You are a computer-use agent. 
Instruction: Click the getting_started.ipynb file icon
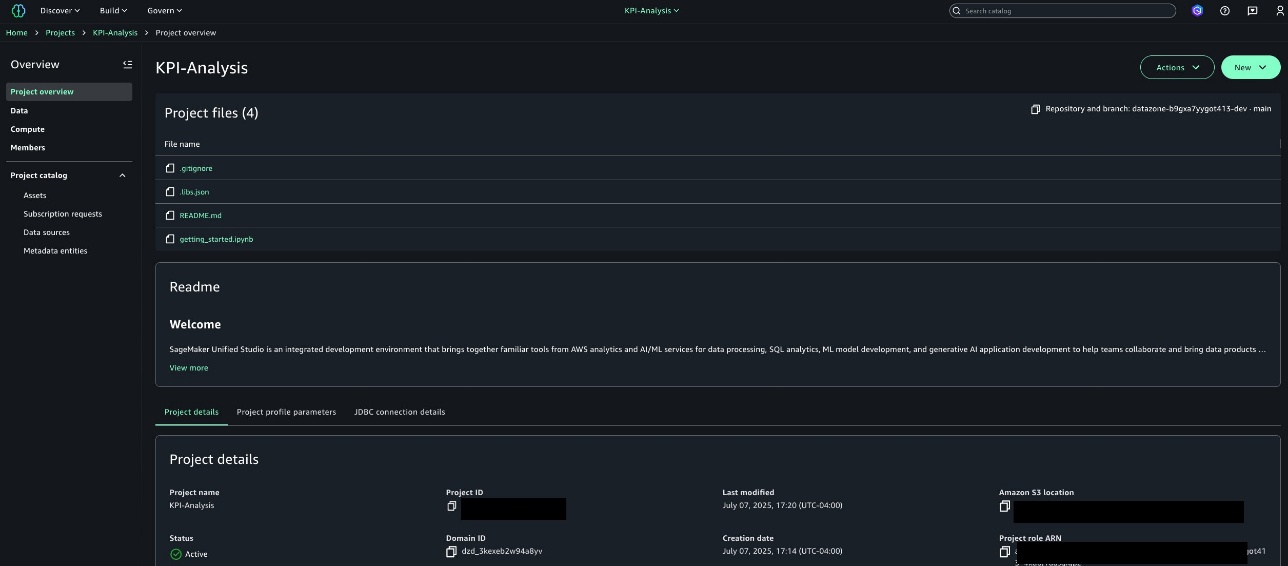point(170,239)
